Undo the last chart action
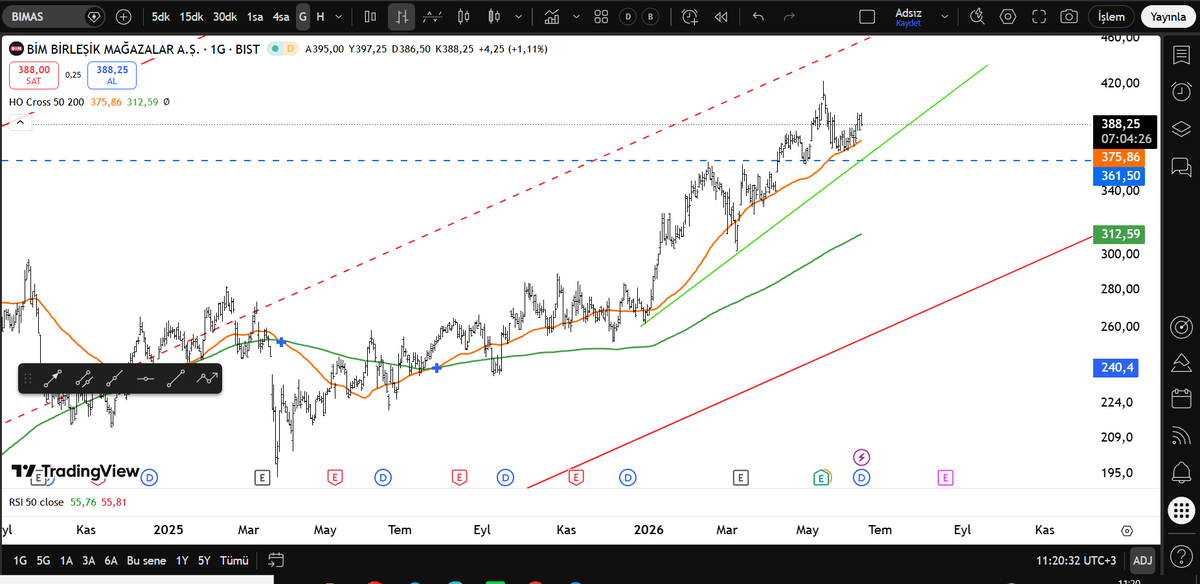 pos(758,17)
